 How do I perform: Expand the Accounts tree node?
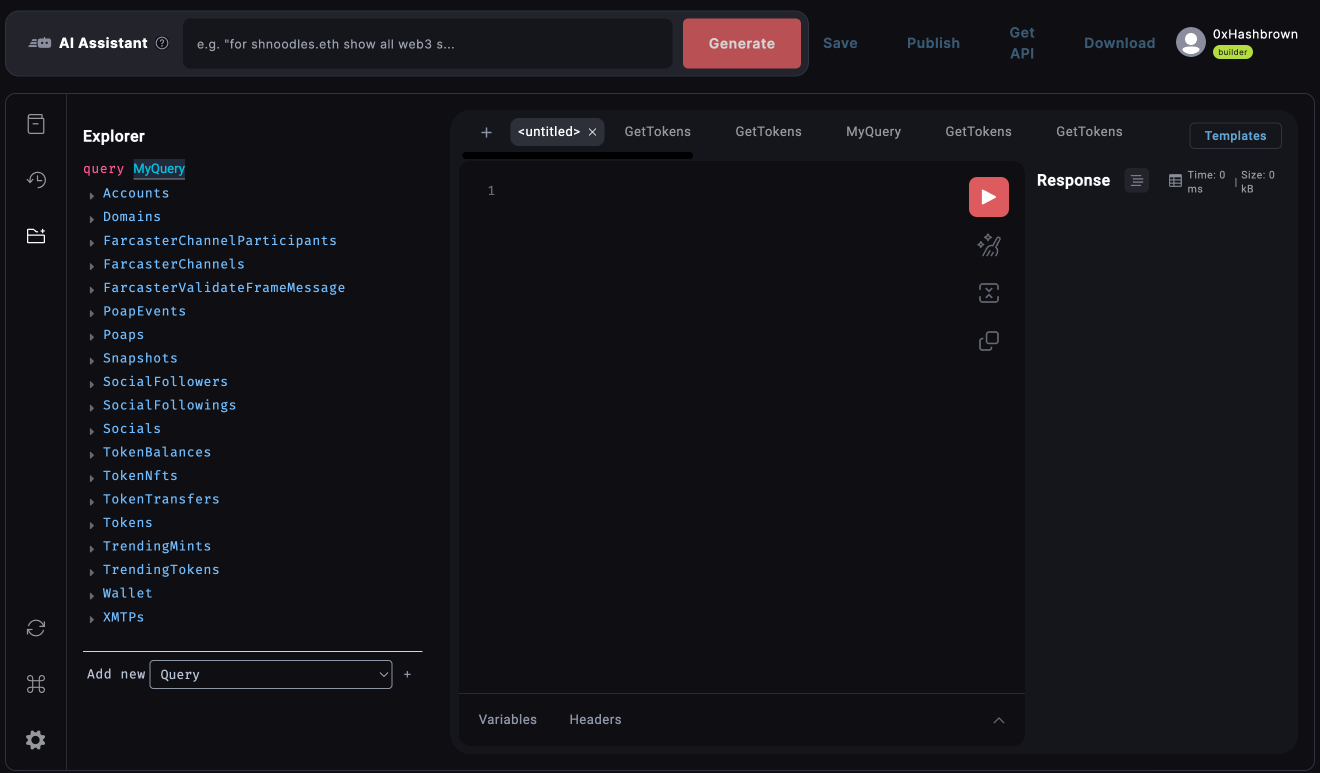tap(92, 195)
